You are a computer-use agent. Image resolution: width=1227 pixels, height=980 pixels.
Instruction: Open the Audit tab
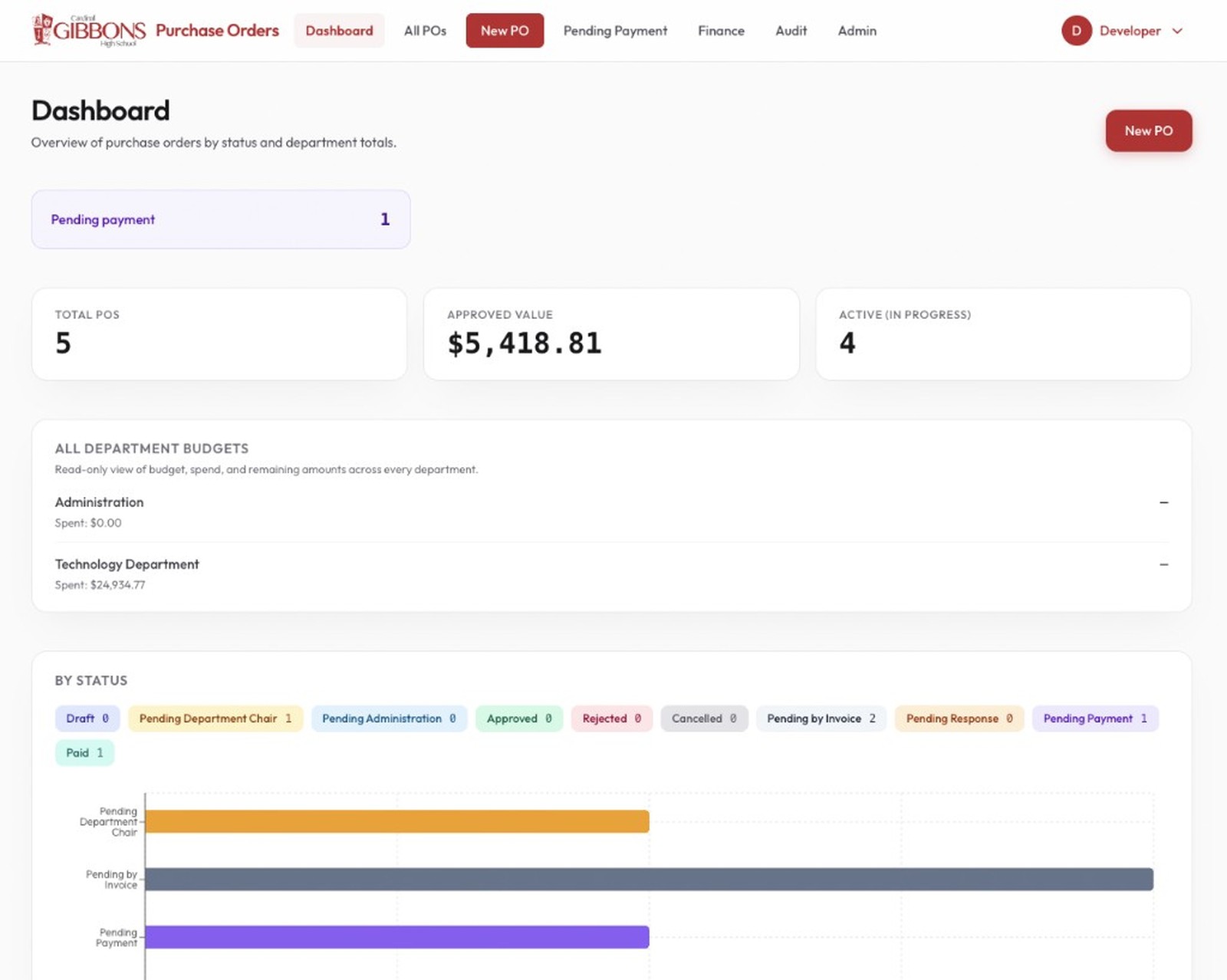[791, 31]
